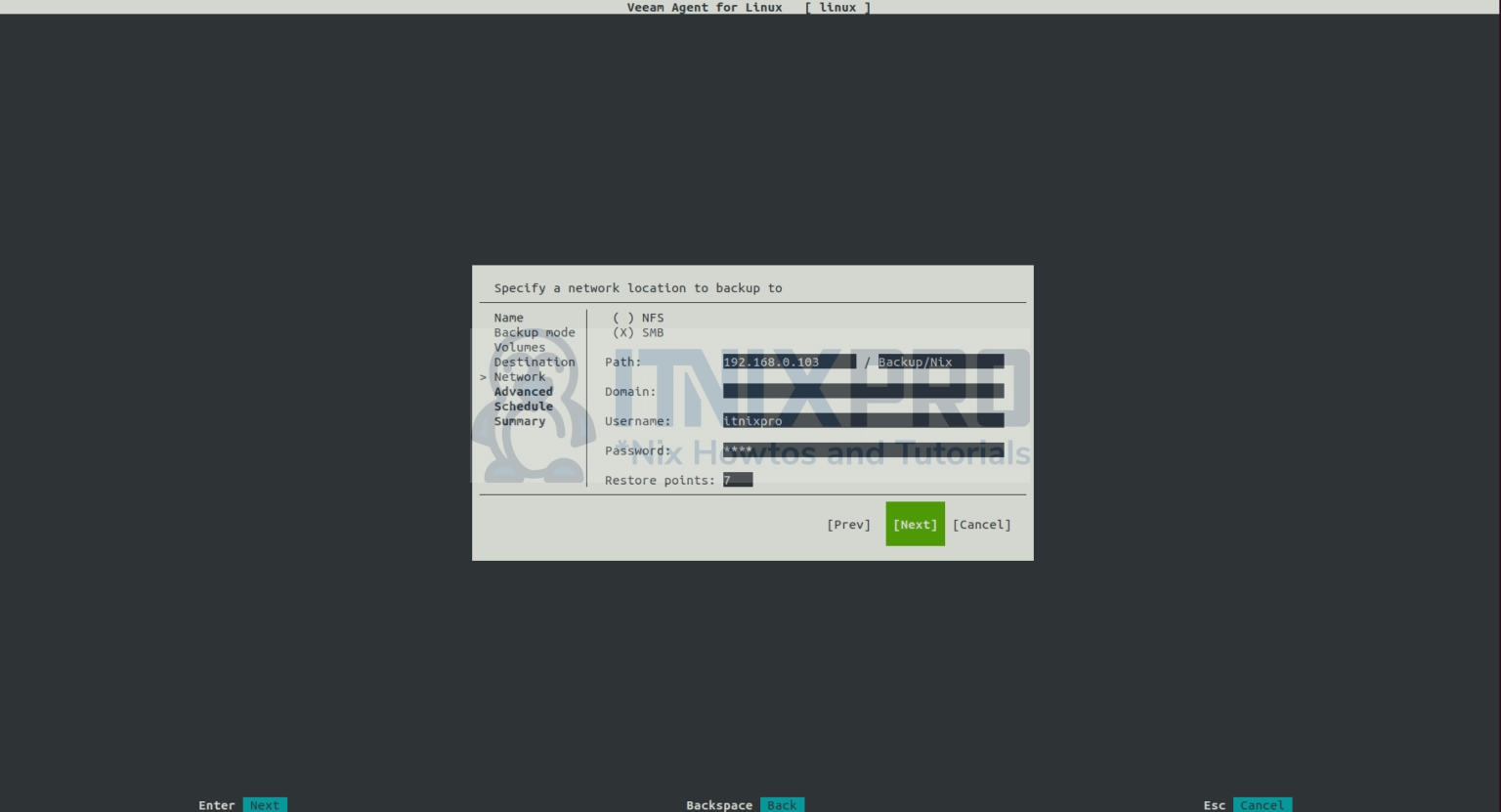Image resolution: width=1501 pixels, height=812 pixels.
Task: Select the Name wizard step
Action: click(x=509, y=317)
